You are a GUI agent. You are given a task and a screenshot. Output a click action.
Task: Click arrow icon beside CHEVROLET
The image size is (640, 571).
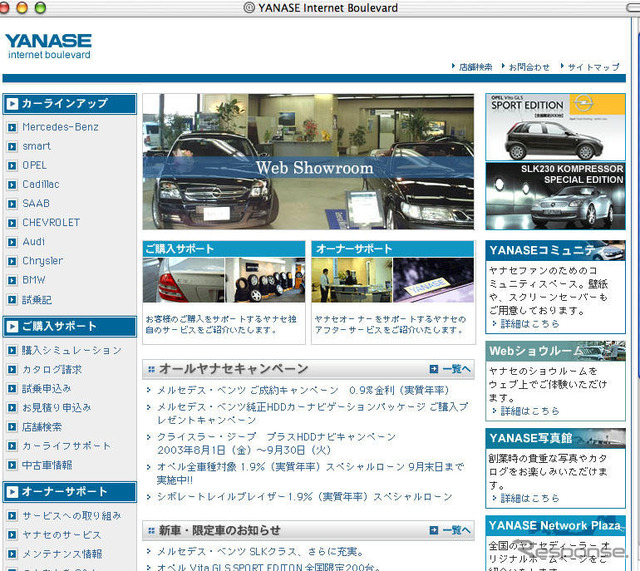point(12,223)
